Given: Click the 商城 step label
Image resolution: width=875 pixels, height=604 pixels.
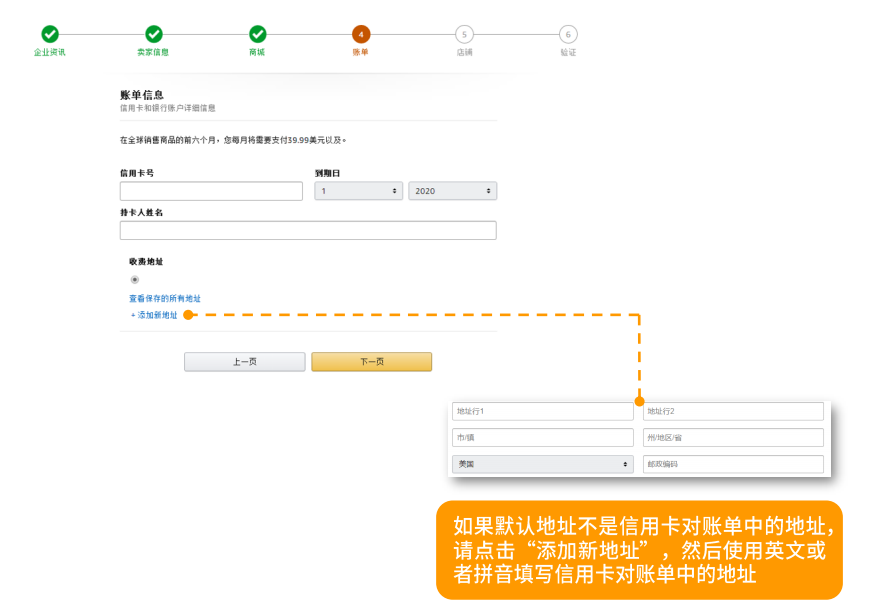Looking at the screenshot, I should [257, 52].
